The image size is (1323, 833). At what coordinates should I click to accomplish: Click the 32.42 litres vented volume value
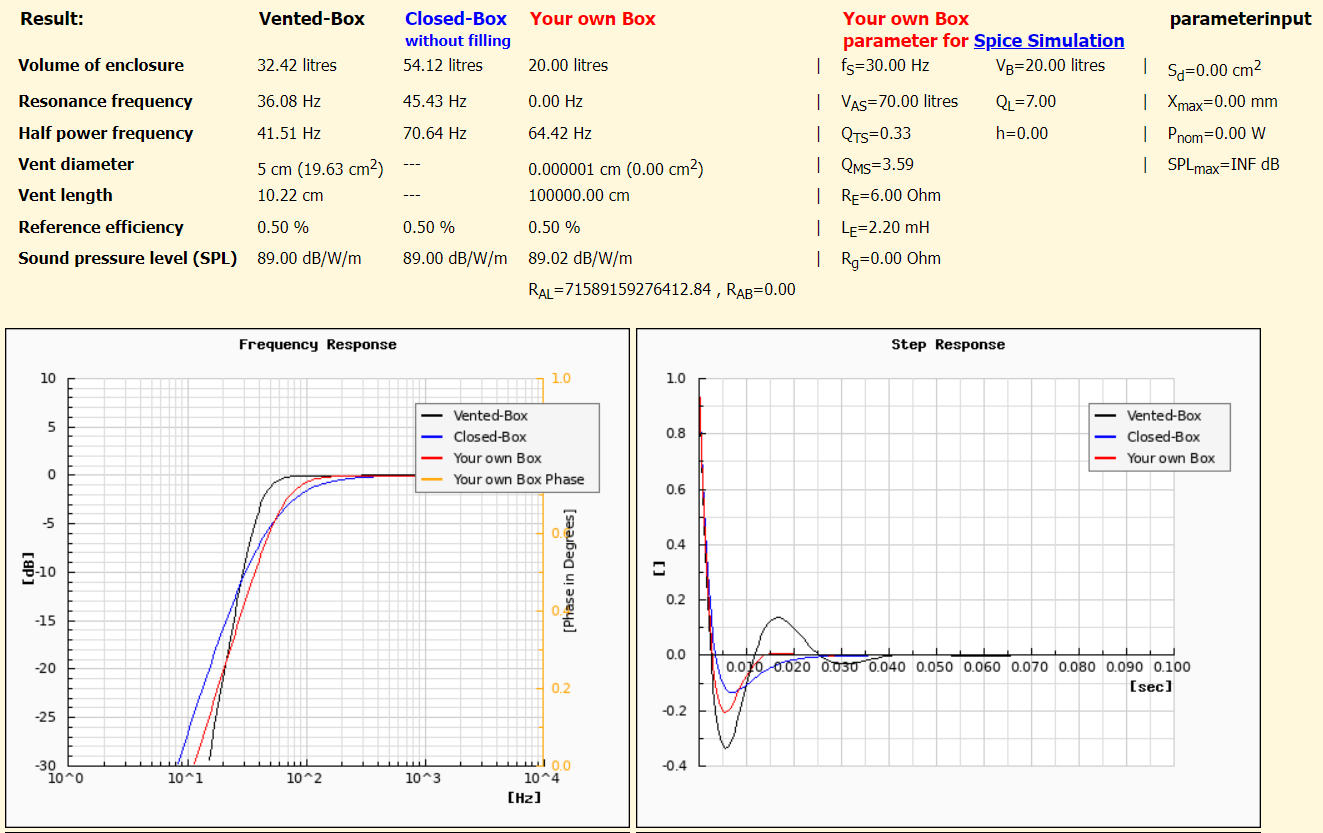(297, 65)
